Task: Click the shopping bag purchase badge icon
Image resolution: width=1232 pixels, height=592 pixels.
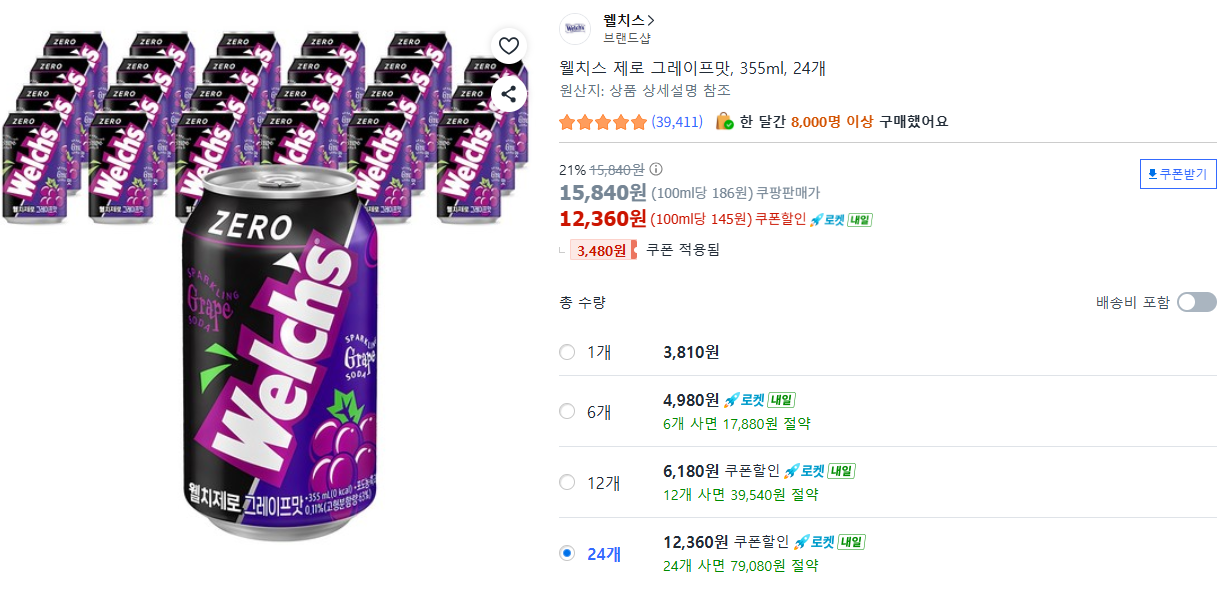Action: pos(724,122)
